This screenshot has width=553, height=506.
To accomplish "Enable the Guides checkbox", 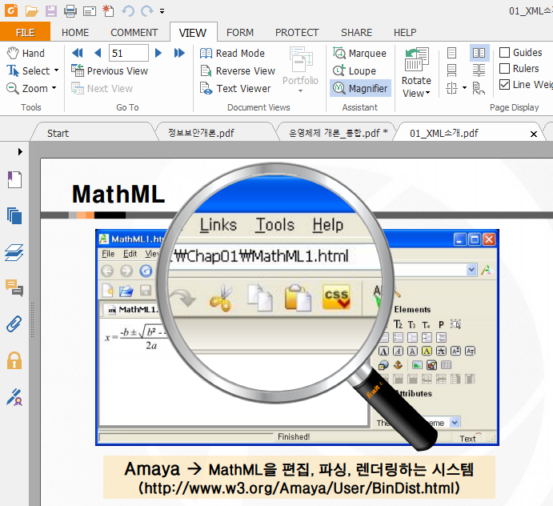I will click(x=504, y=53).
